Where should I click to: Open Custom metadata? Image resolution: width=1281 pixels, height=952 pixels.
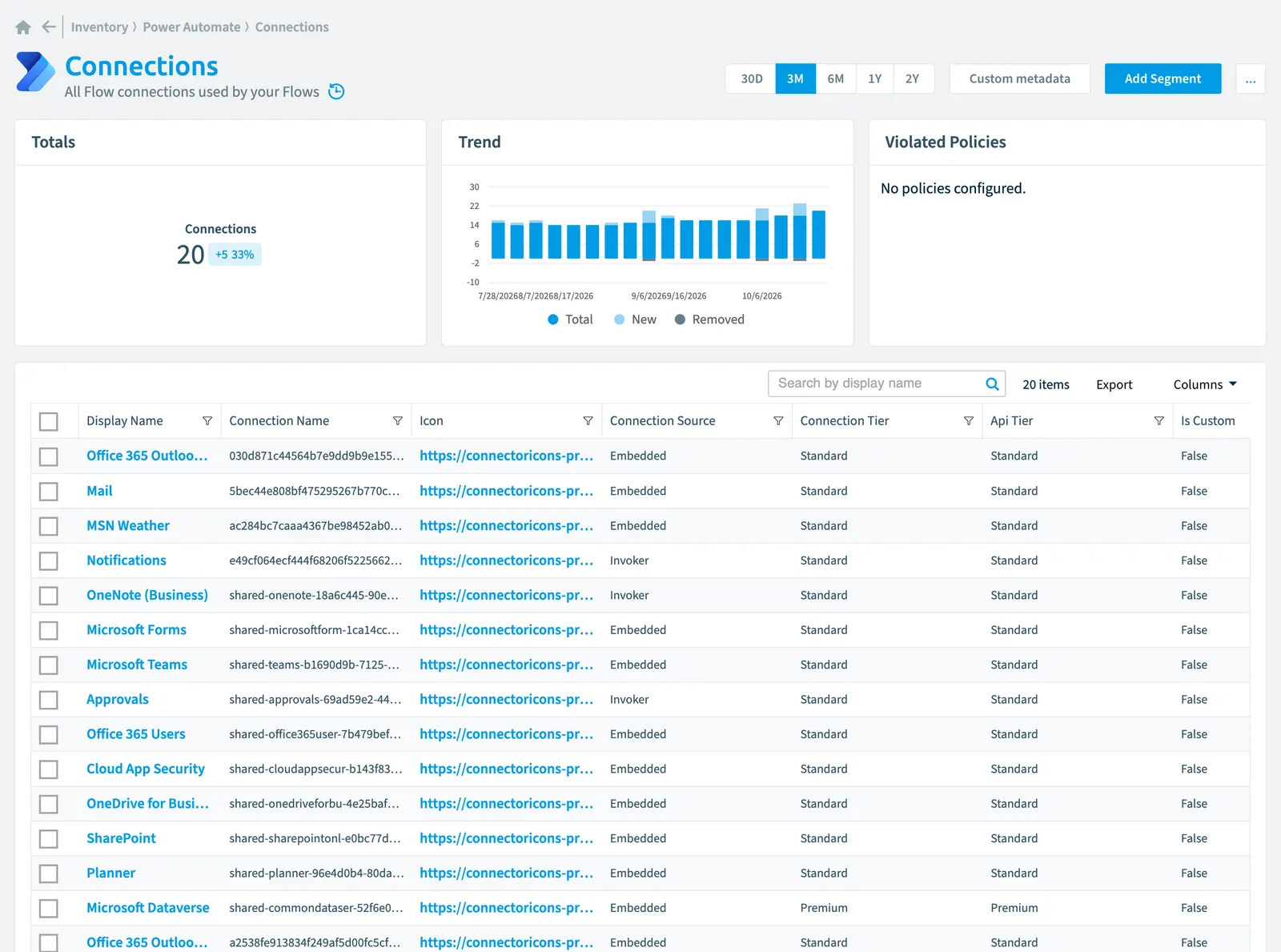click(x=1020, y=79)
